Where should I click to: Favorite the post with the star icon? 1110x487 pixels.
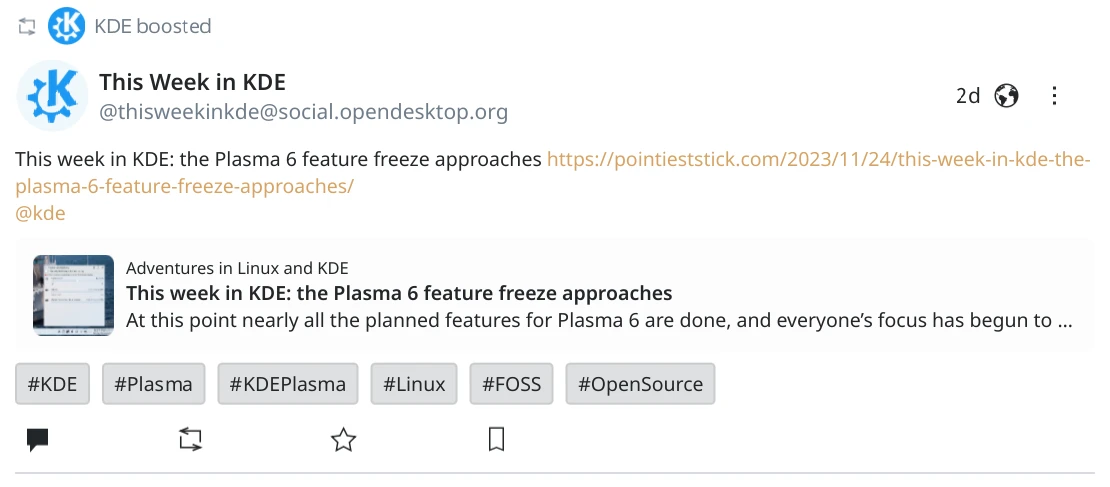[343, 440]
